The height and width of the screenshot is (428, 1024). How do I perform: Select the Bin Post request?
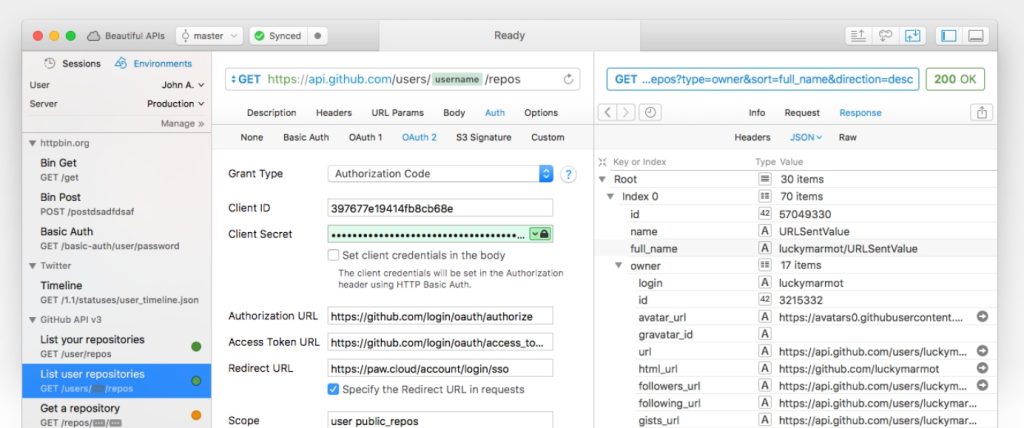(x=116, y=204)
